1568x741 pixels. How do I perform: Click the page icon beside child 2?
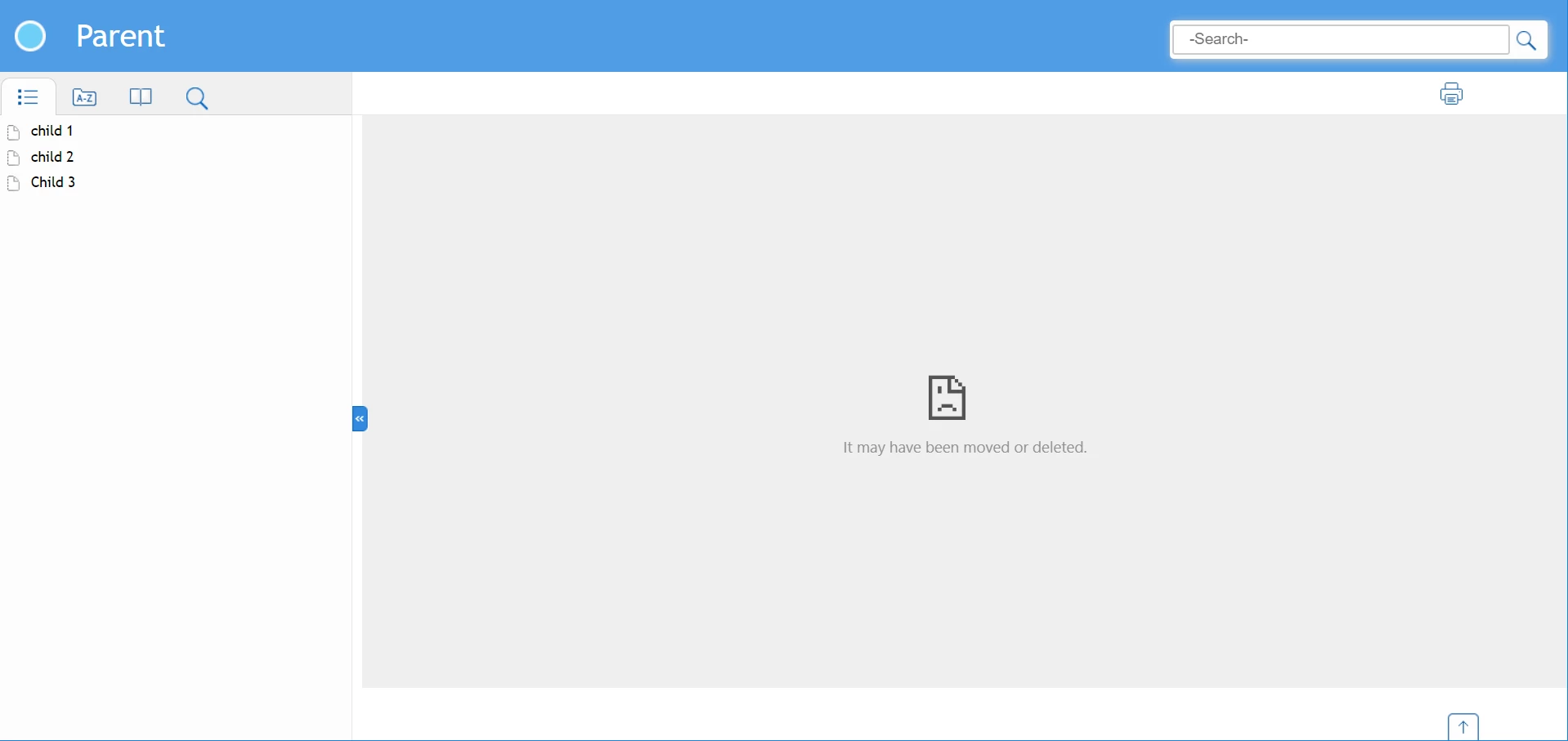point(14,158)
